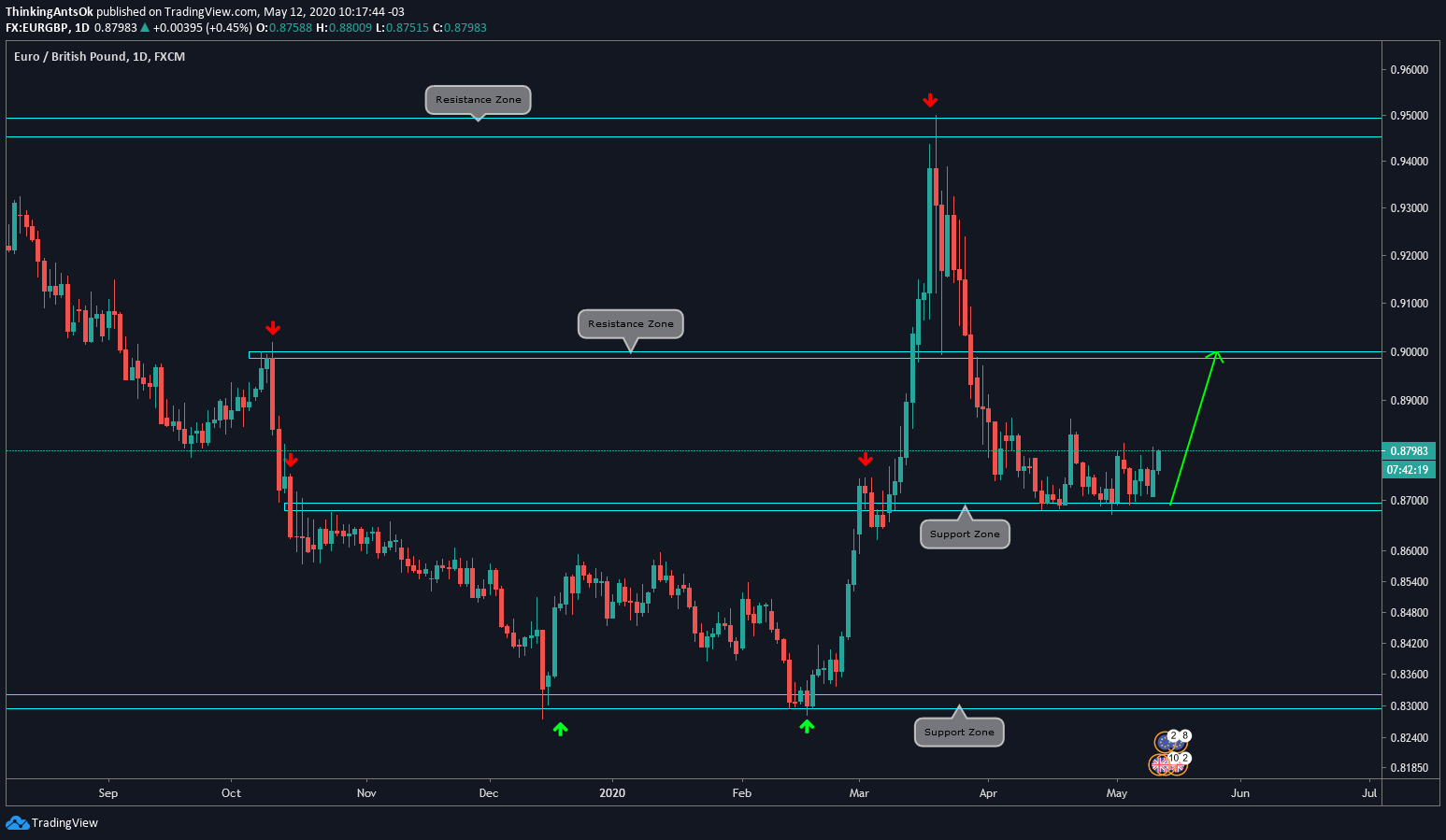Select the Resistance Zone callout near 0.90000

pos(631,324)
